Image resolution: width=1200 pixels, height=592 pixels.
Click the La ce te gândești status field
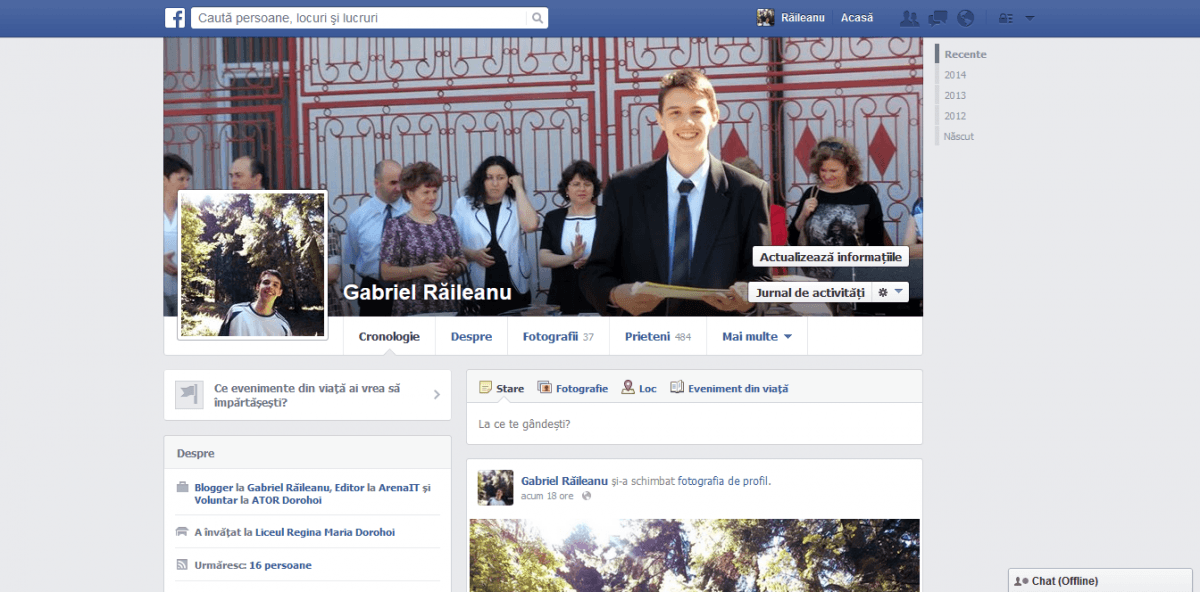pyautogui.click(x=693, y=424)
